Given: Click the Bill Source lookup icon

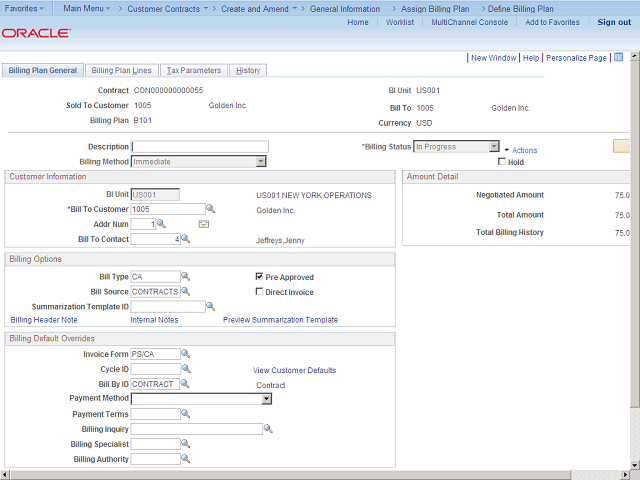Looking at the screenshot, I should 185,292.
